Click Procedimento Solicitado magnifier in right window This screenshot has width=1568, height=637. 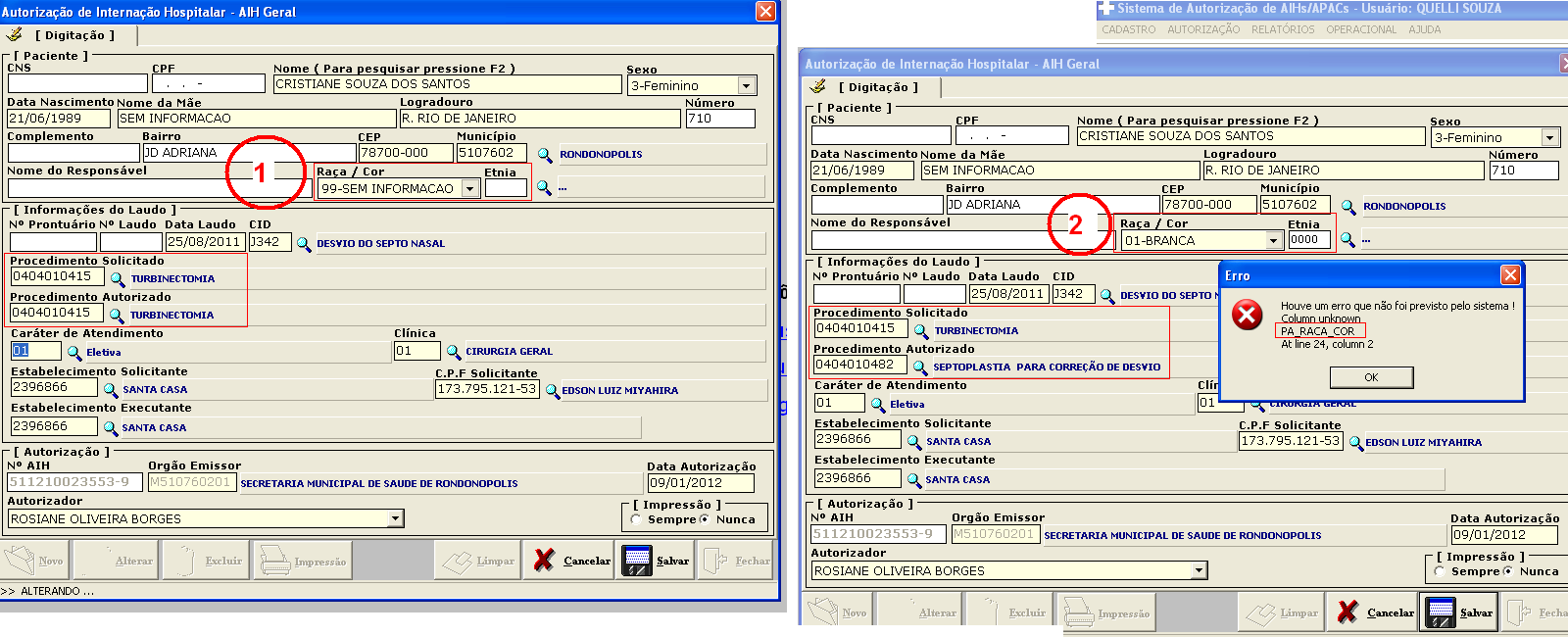(x=921, y=331)
